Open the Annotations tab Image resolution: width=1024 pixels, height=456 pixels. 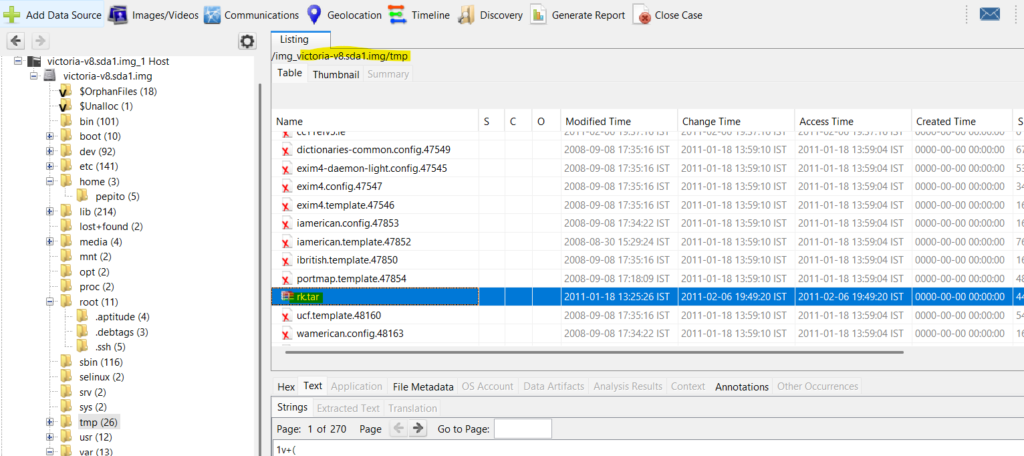(742, 387)
